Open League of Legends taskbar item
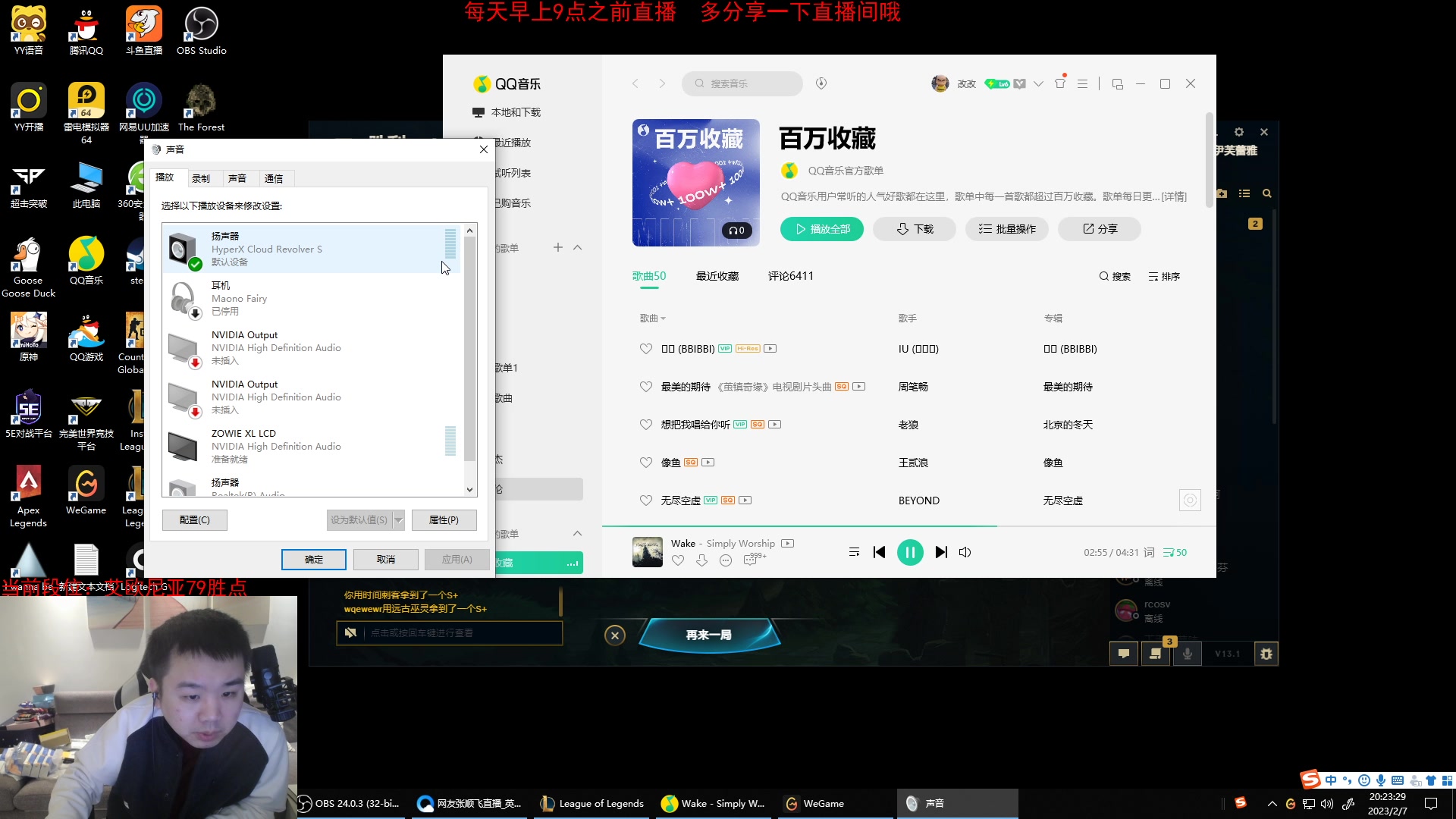1456x819 pixels. pyautogui.click(x=592, y=804)
